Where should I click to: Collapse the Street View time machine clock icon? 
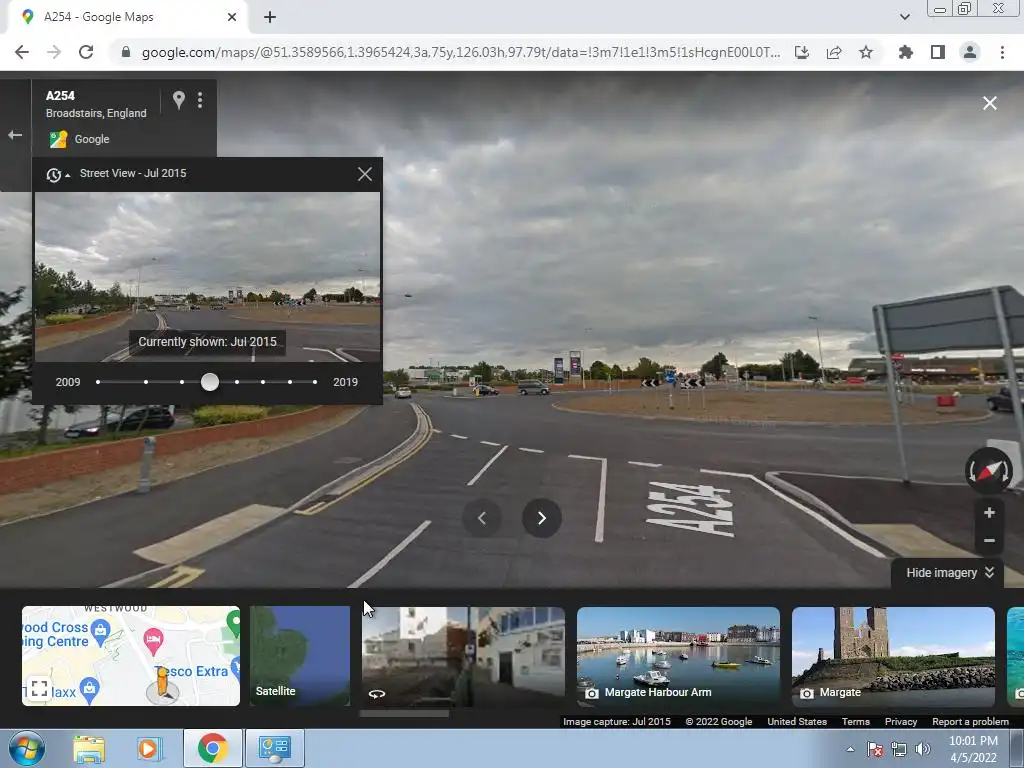57,174
